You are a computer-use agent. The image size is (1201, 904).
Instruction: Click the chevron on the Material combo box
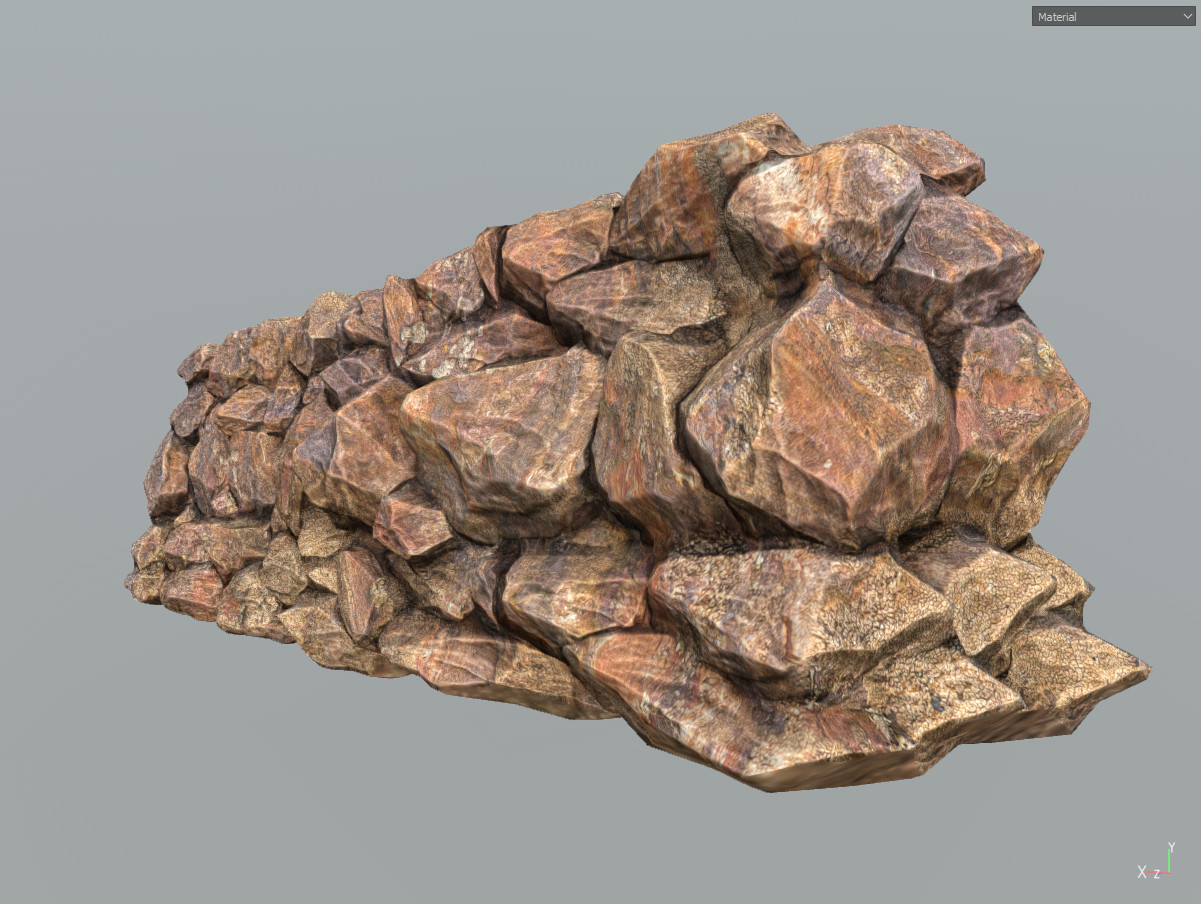[1188, 16]
